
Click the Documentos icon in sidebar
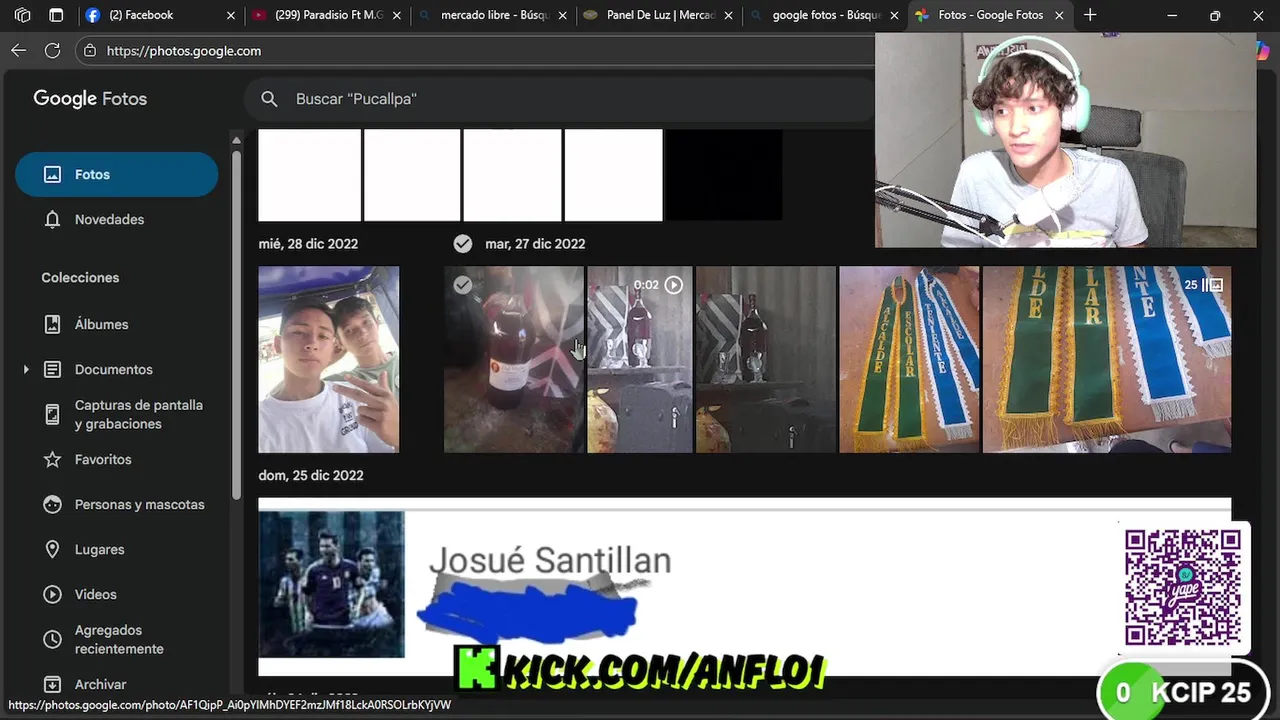click(x=53, y=370)
